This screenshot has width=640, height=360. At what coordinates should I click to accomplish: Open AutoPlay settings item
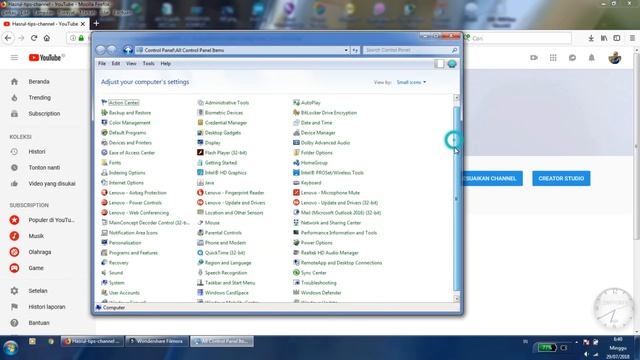pos(307,103)
